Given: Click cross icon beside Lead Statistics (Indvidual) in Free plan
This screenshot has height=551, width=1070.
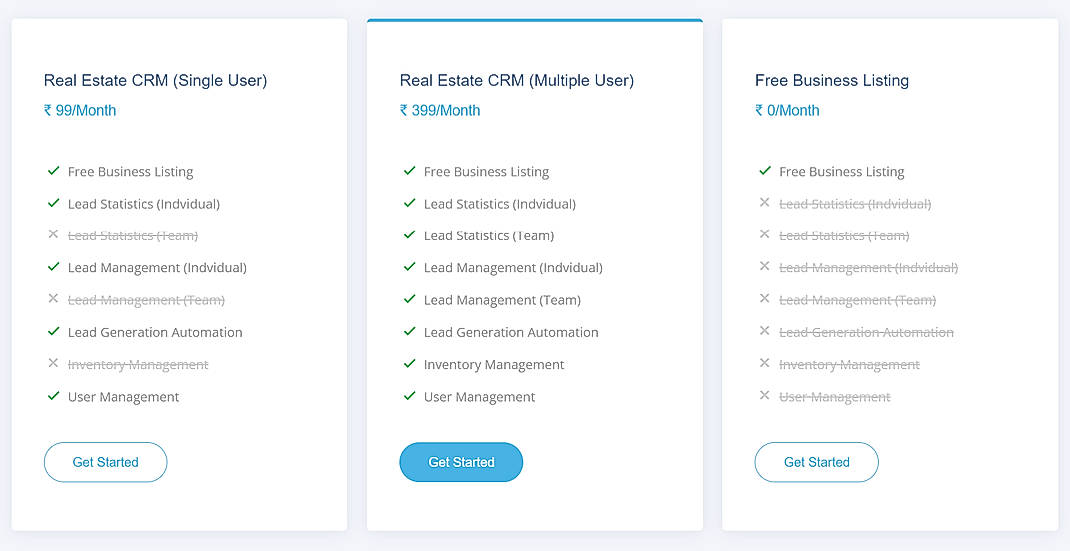Looking at the screenshot, I should pyautogui.click(x=764, y=203).
